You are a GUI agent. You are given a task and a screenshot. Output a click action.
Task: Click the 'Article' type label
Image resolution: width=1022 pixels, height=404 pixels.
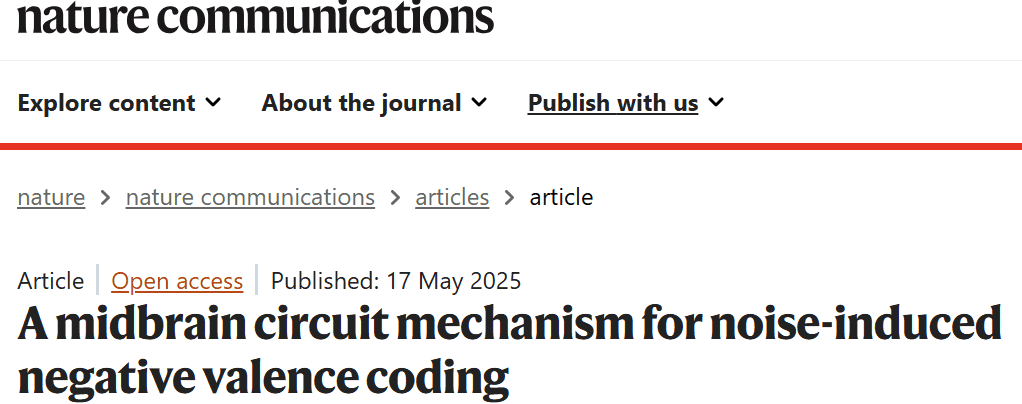51,281
